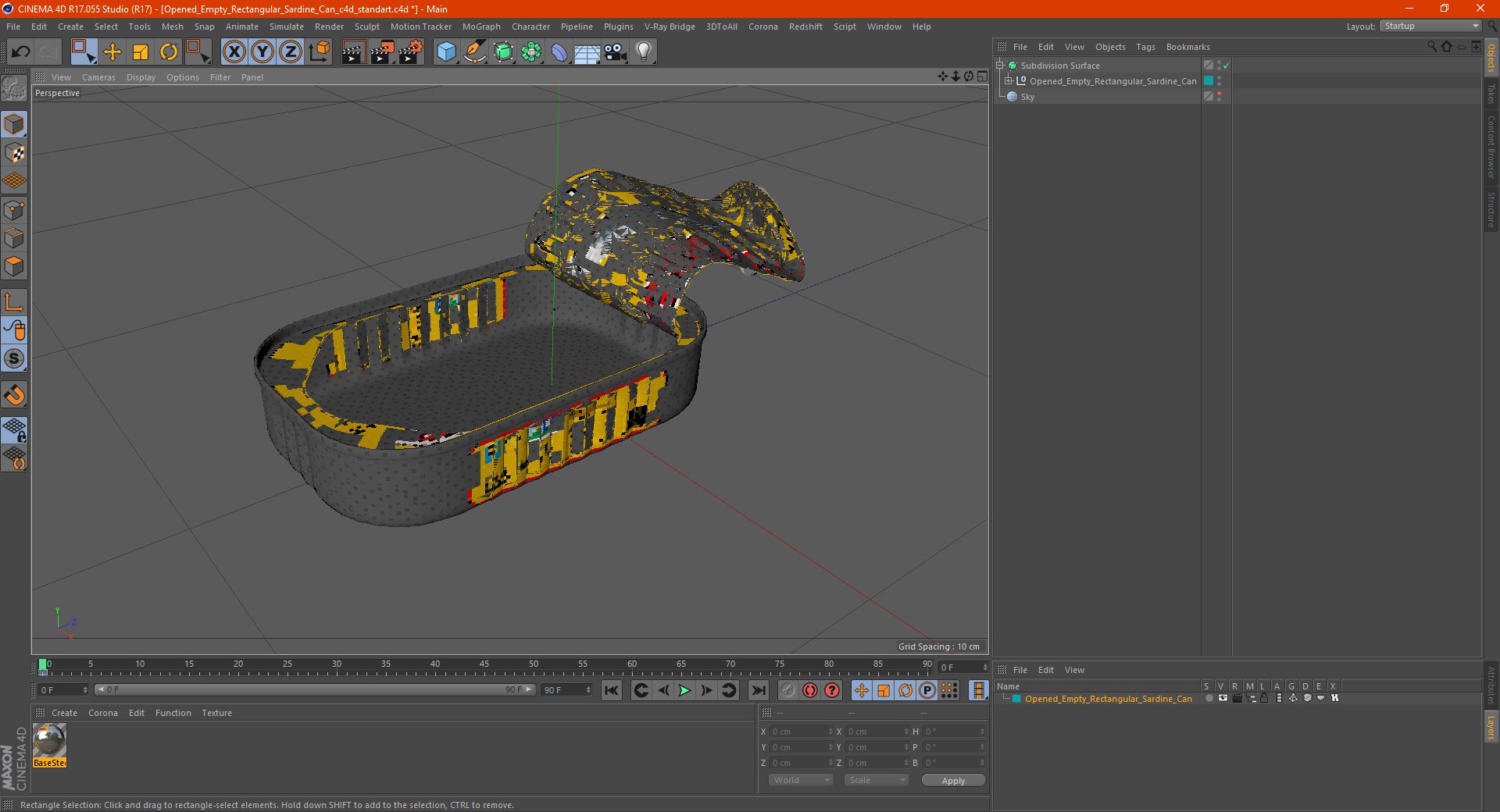Image resolution: width=1500 pixels, height=812 pixels.
Task: Open the Content Browser side tab
Action: [1491, 147]
